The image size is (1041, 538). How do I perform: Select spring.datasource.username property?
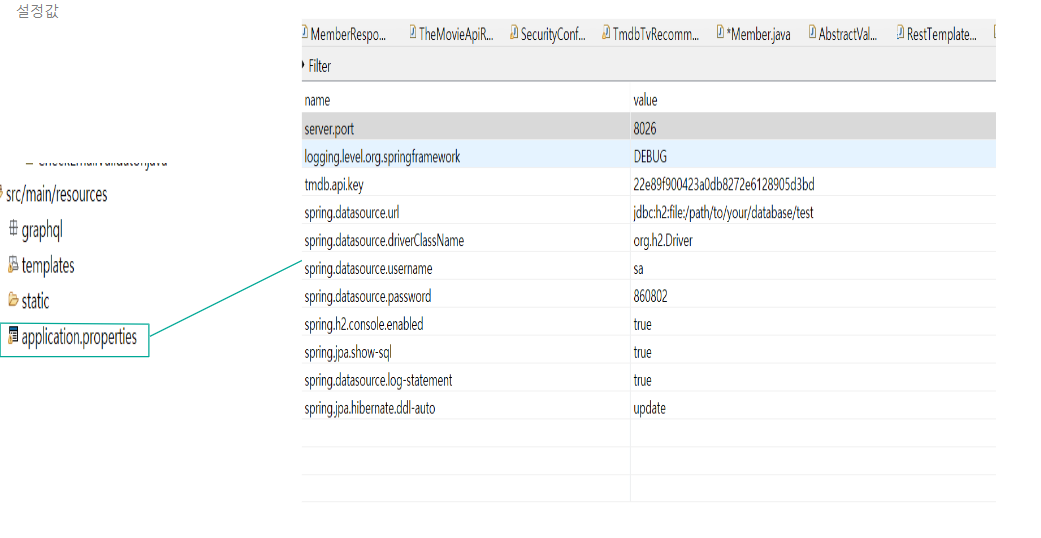tap(368, 268)
